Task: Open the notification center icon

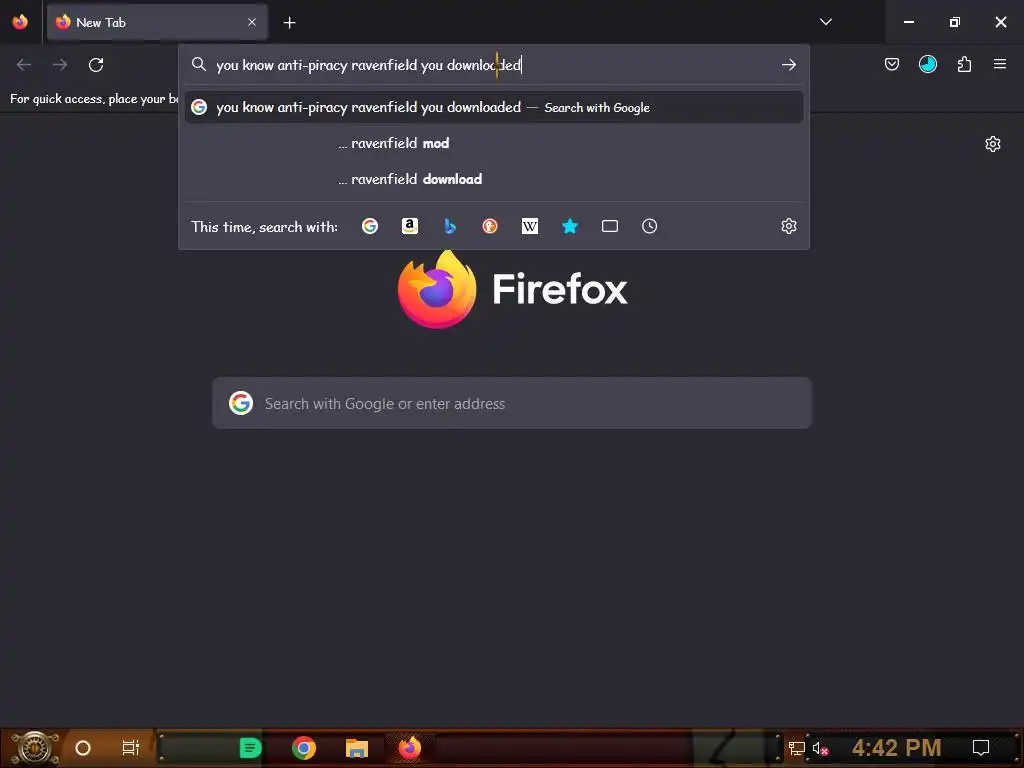Action: tap(981, 748)
